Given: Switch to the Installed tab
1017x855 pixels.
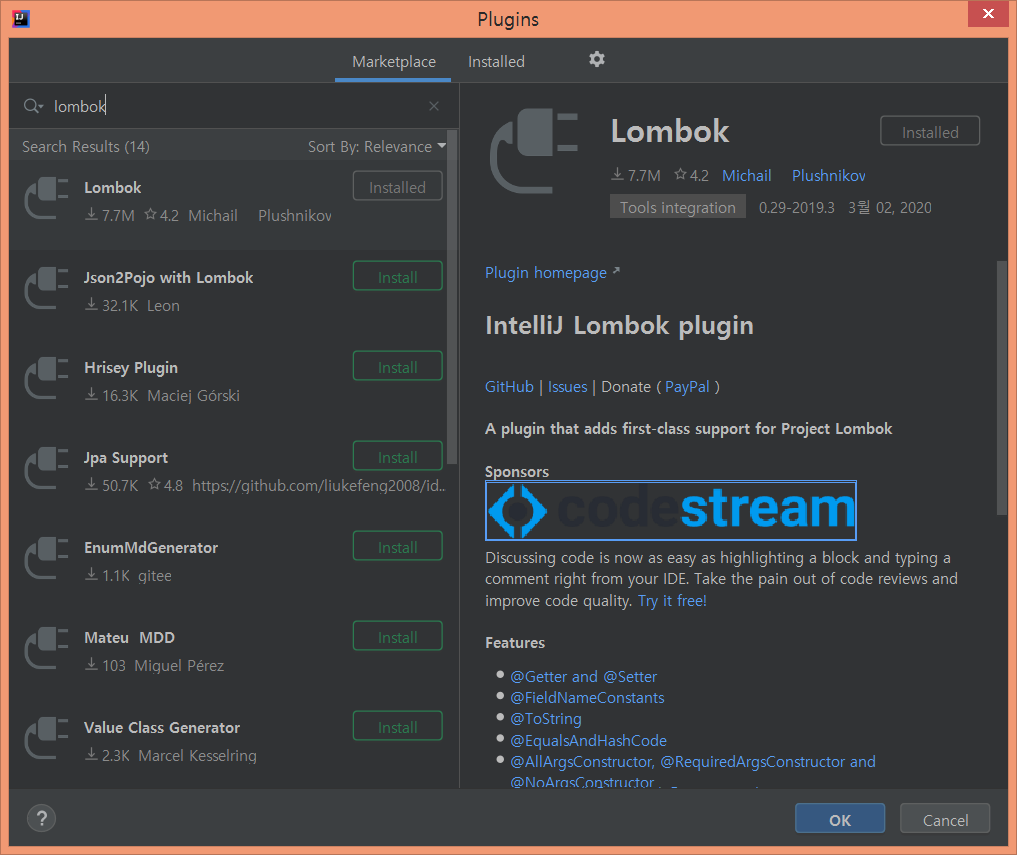Looking at the screenshot, I should click(x=496, y=62).
